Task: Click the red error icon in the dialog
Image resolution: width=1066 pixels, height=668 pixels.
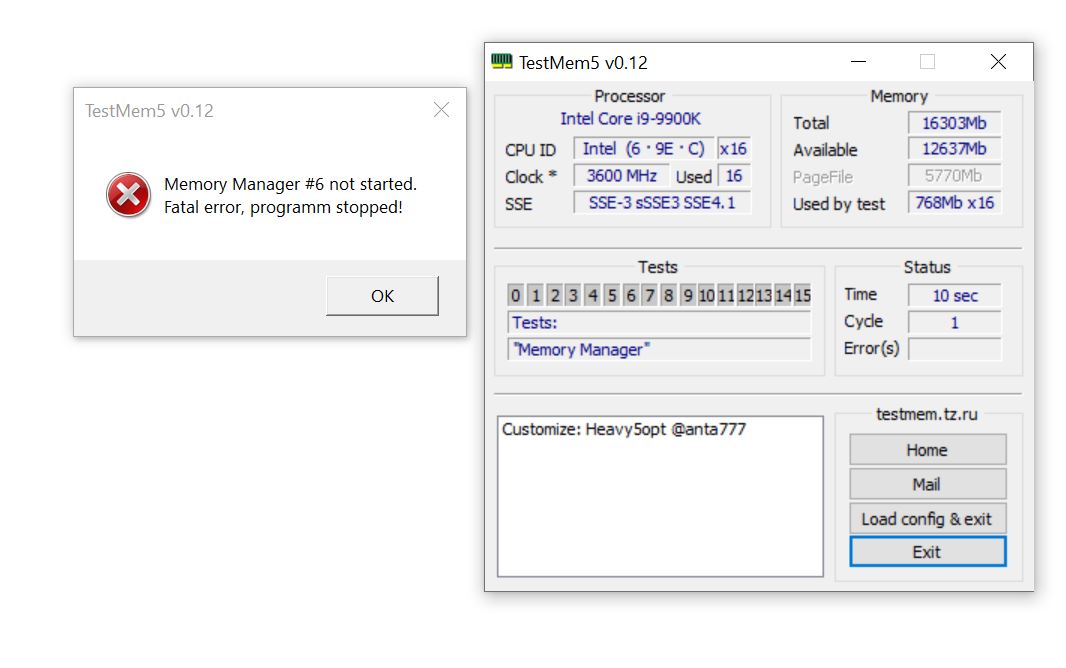Action: (128, 195)
